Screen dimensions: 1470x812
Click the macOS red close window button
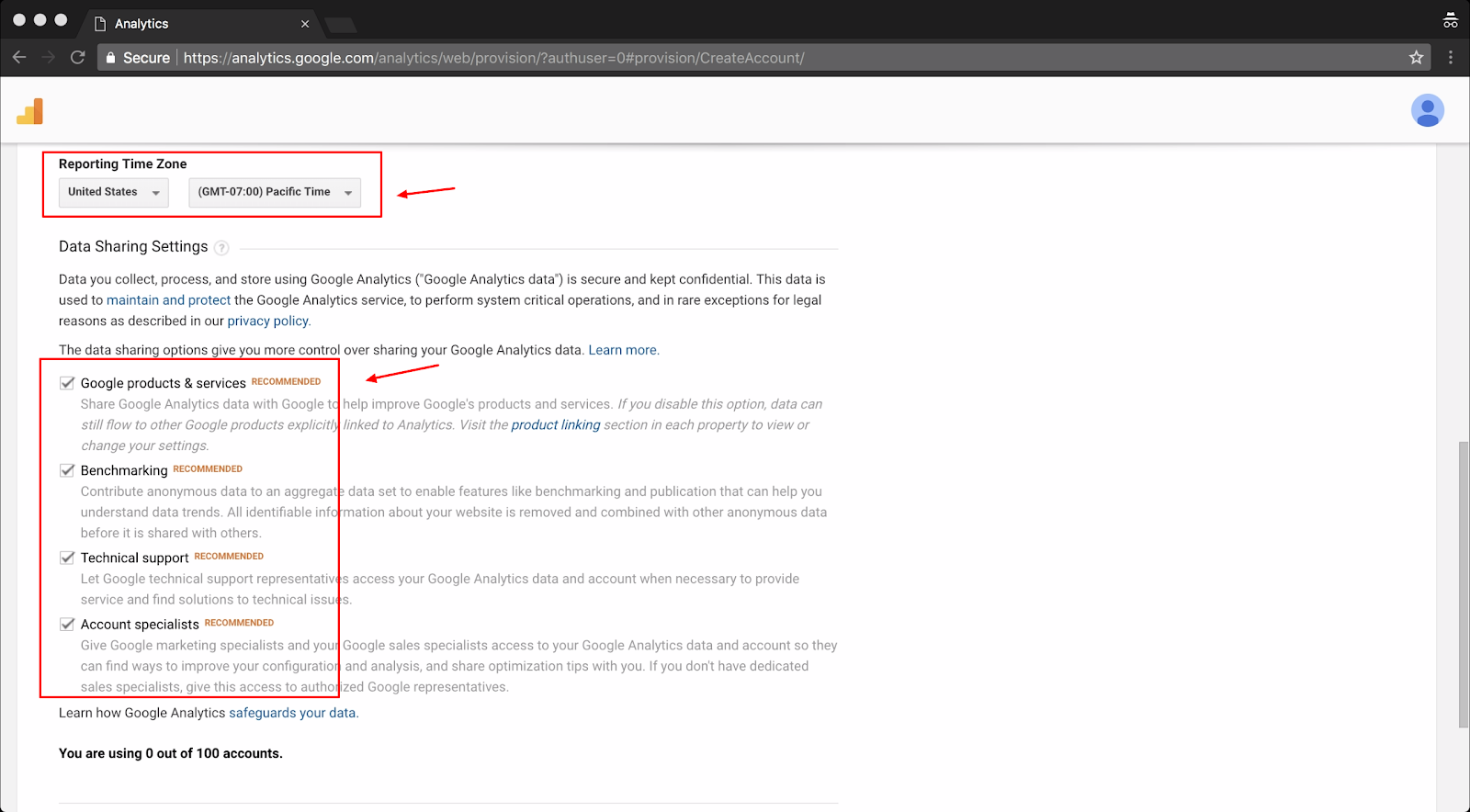19,19
